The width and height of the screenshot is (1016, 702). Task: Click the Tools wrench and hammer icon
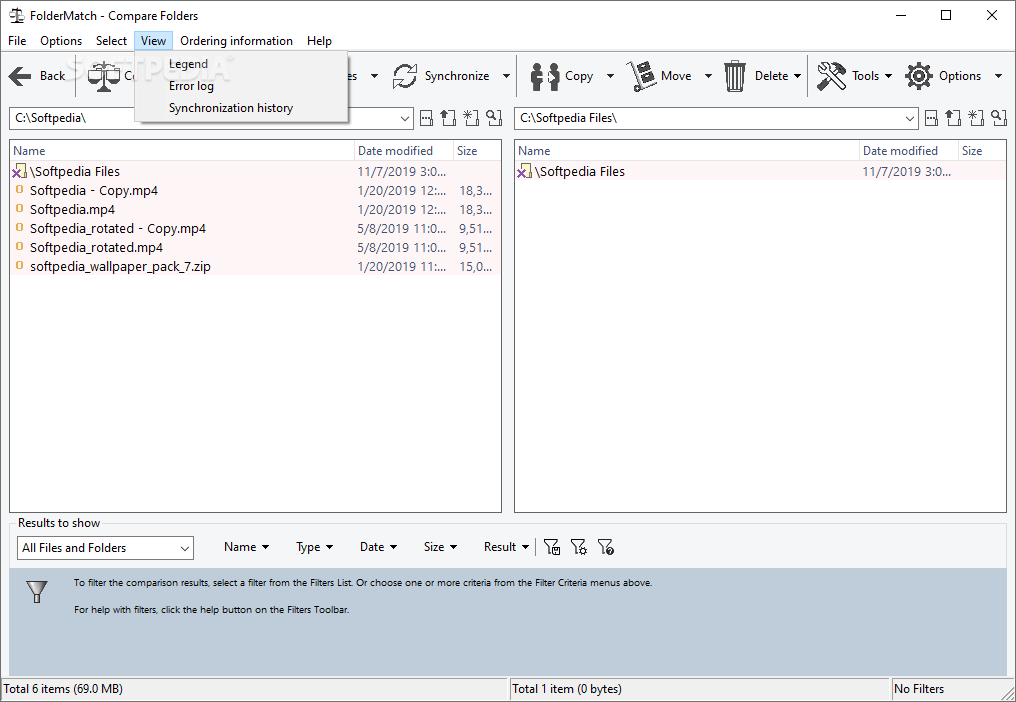831,76
